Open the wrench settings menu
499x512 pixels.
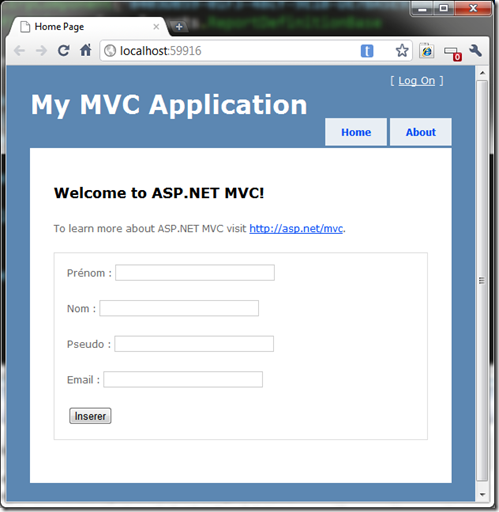(x=476, y=51)
